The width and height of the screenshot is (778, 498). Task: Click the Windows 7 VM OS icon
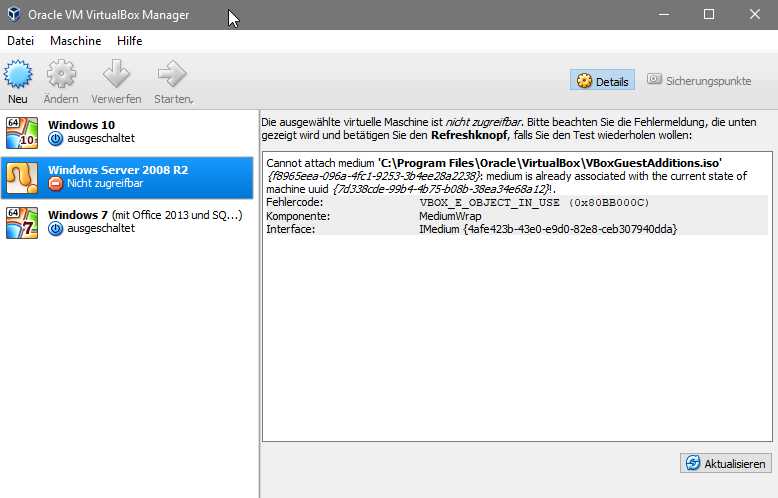[x=22, y=223]
